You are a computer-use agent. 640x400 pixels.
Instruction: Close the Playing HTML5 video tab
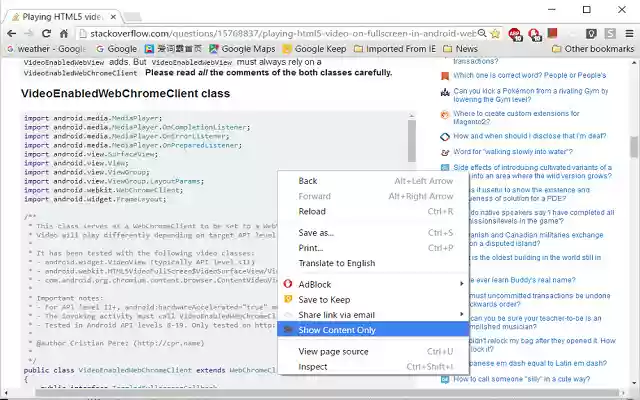(x=113, y=17)
